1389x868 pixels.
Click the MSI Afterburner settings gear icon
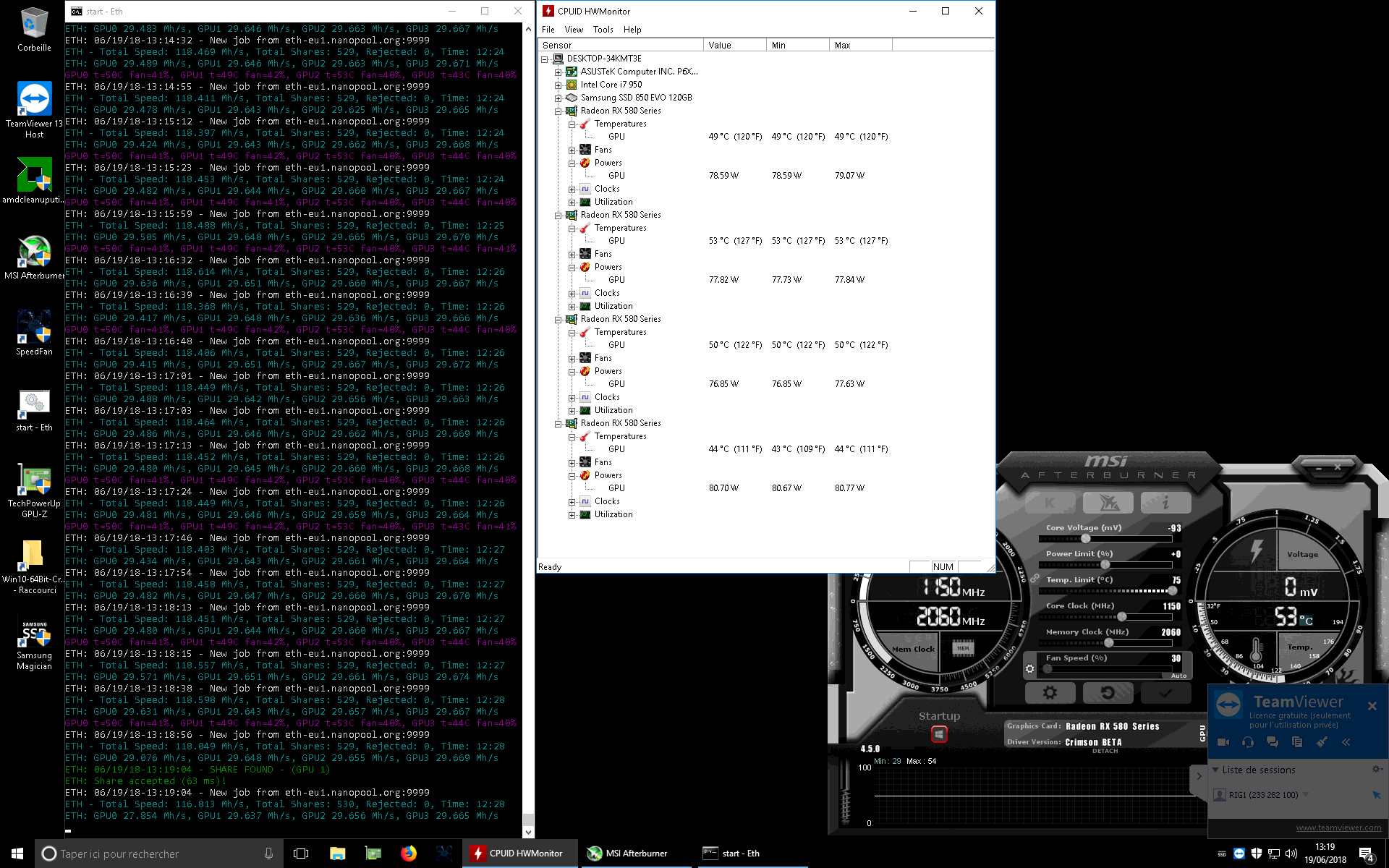pos(1051,692)
